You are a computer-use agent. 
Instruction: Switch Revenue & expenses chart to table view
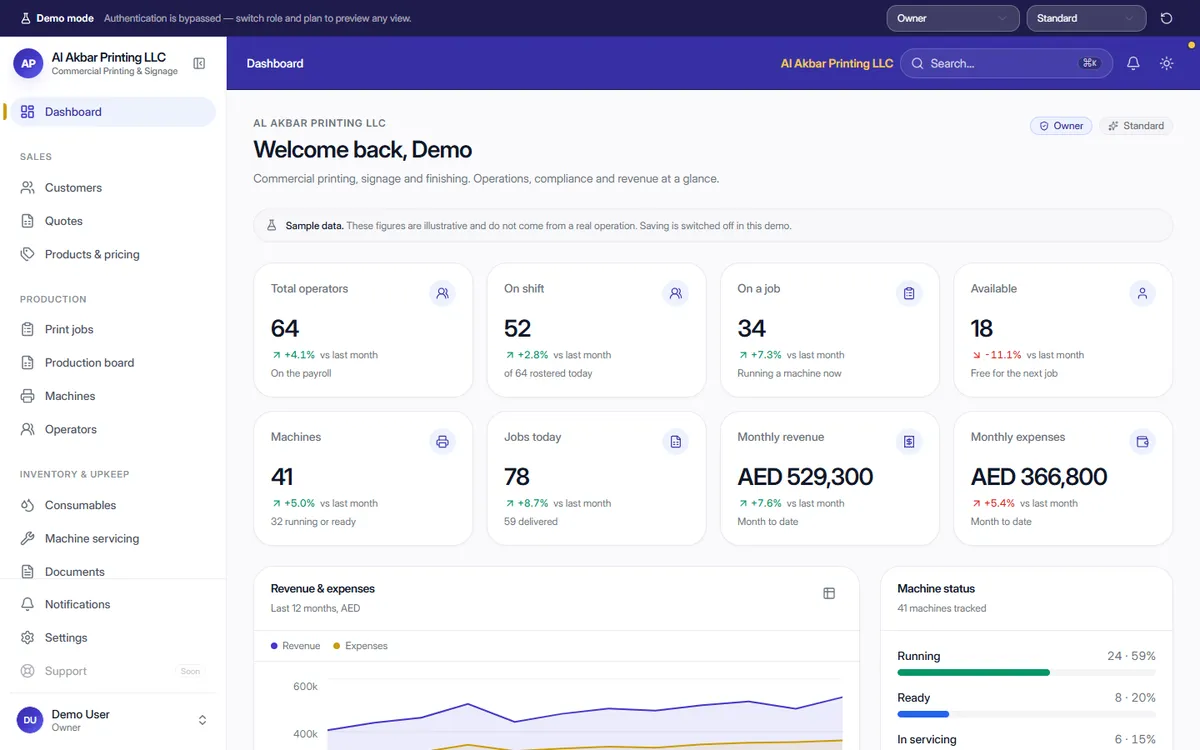pos(829,593)
